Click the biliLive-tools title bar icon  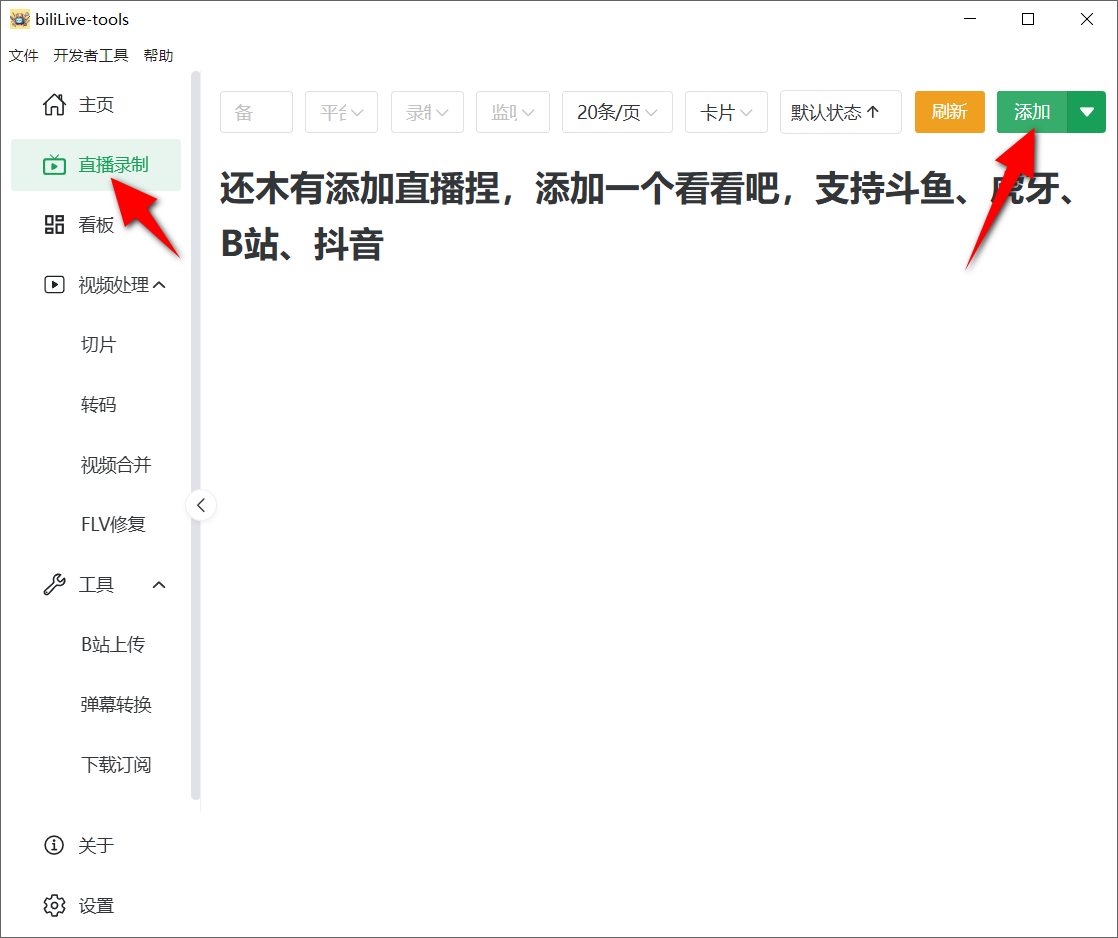[x=20, y=18]
